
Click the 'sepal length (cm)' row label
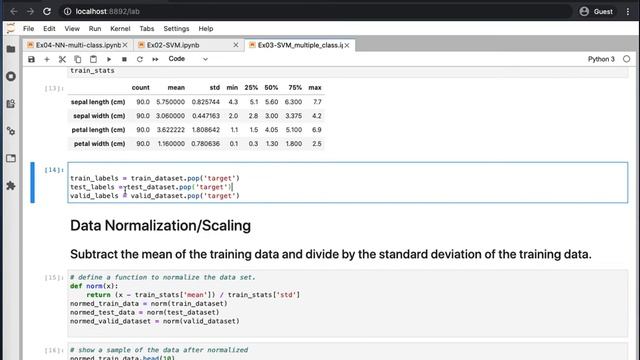(x=98, y=102)
